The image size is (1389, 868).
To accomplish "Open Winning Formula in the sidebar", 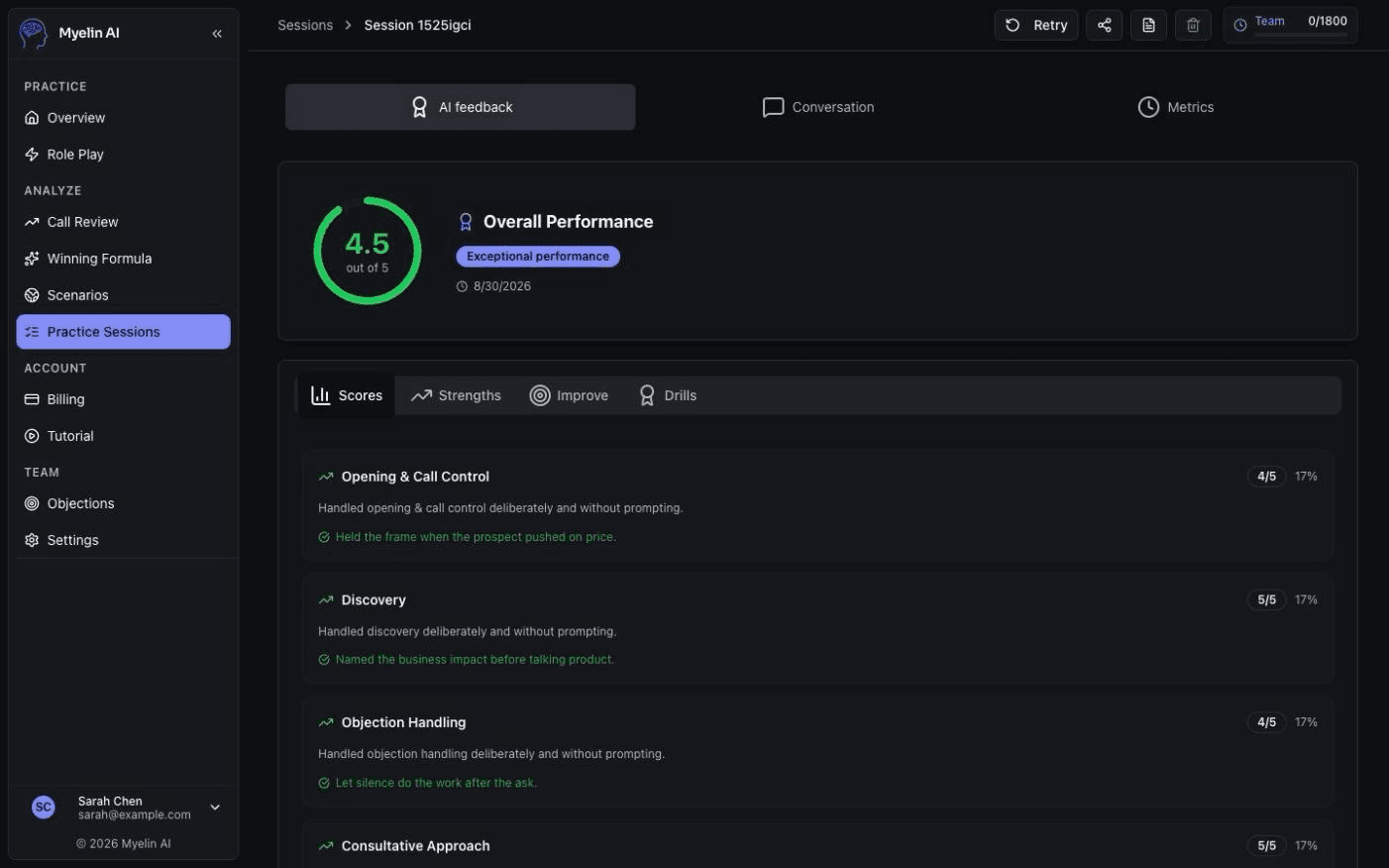I will [123, 259].
